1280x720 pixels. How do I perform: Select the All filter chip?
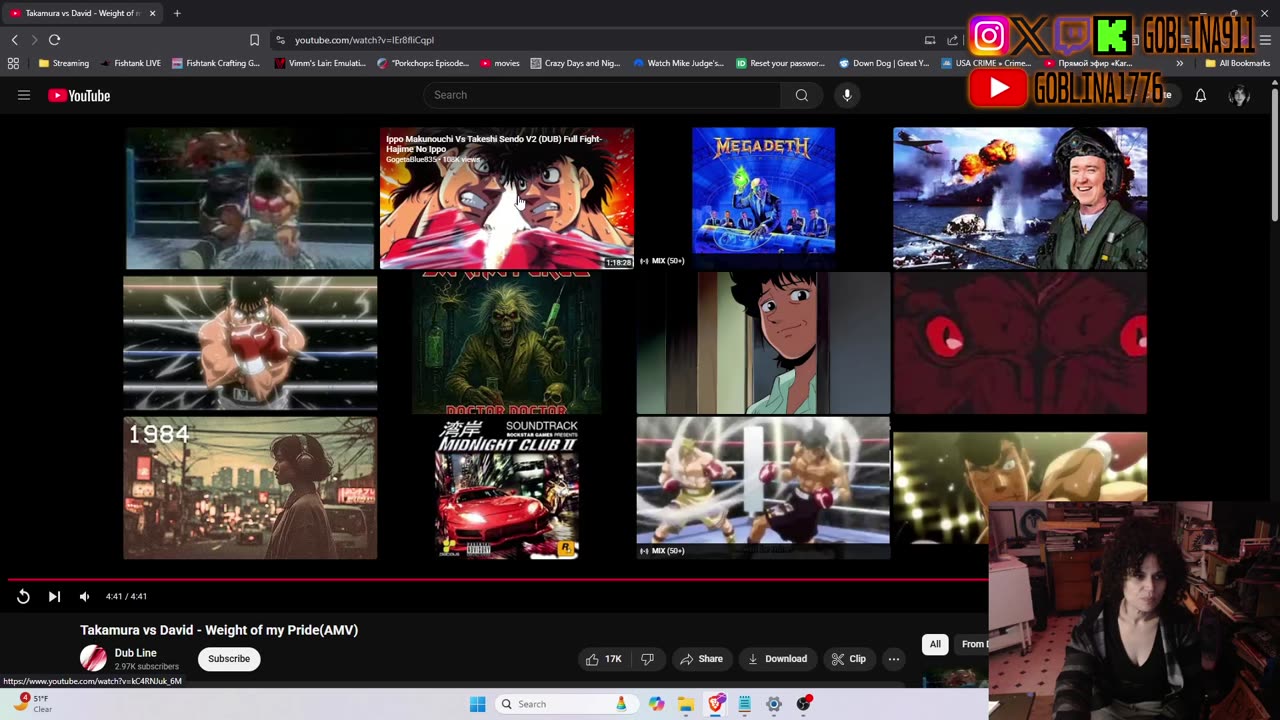pyautogui.click(x=935, y=644)
